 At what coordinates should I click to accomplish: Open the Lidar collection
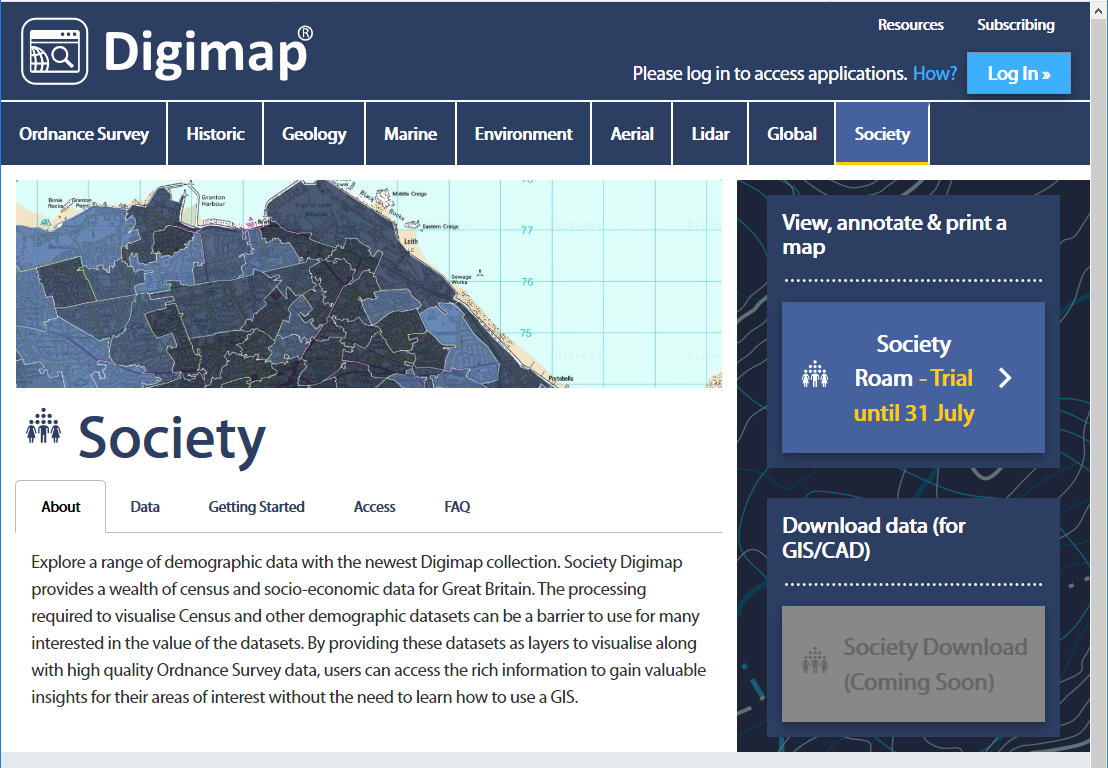click(710, 134)
